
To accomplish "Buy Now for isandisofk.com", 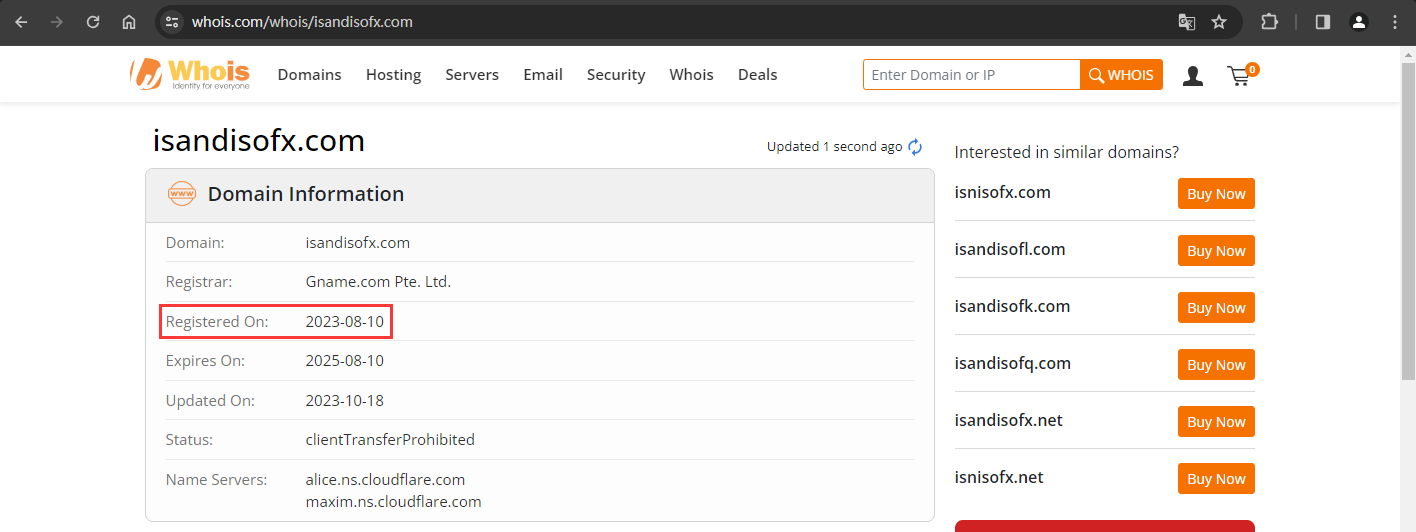I will (1216, 308).
